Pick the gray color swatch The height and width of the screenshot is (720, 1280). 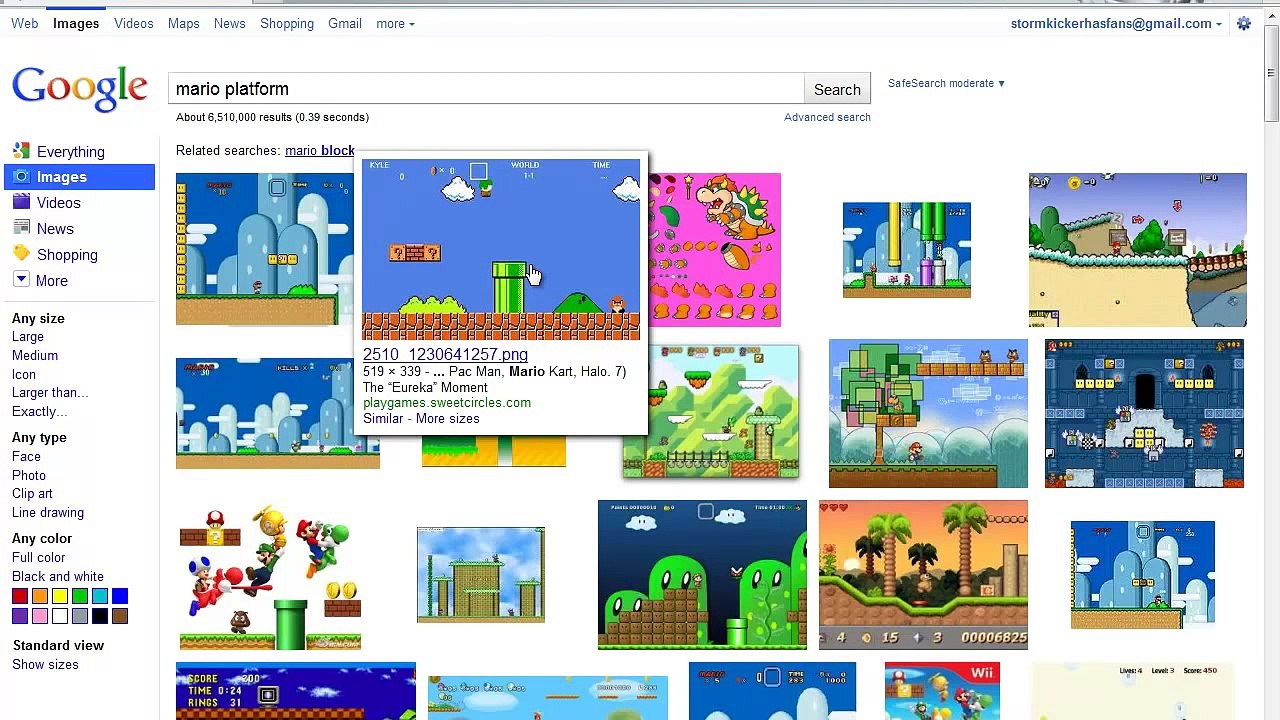point(80,616)
